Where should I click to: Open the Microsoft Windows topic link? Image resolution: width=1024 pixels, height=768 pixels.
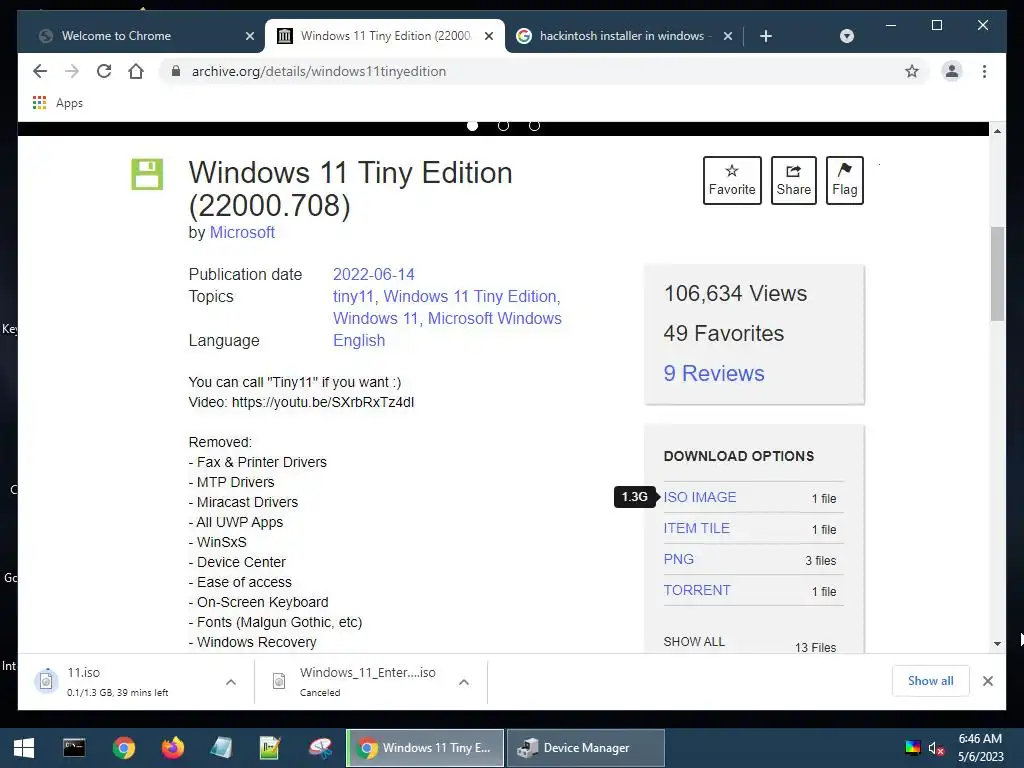pos(494,319)
